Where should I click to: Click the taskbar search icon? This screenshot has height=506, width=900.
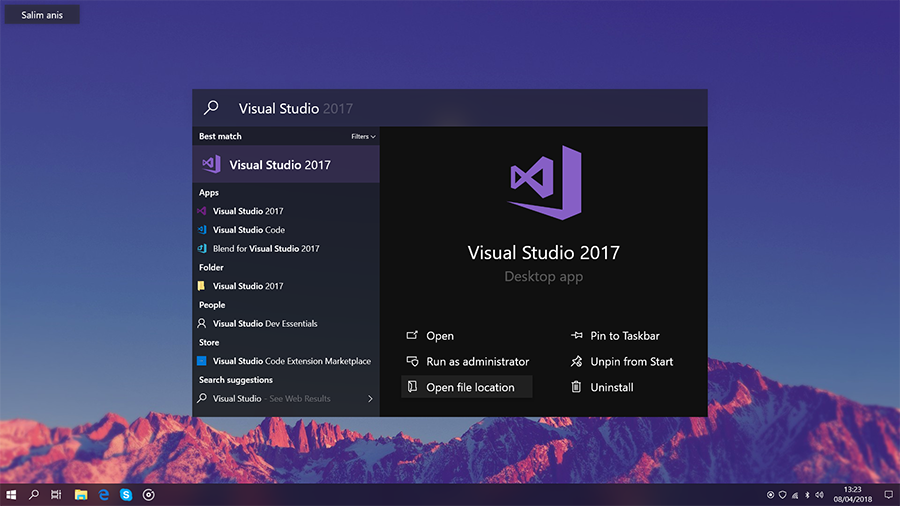click(34, 495)
